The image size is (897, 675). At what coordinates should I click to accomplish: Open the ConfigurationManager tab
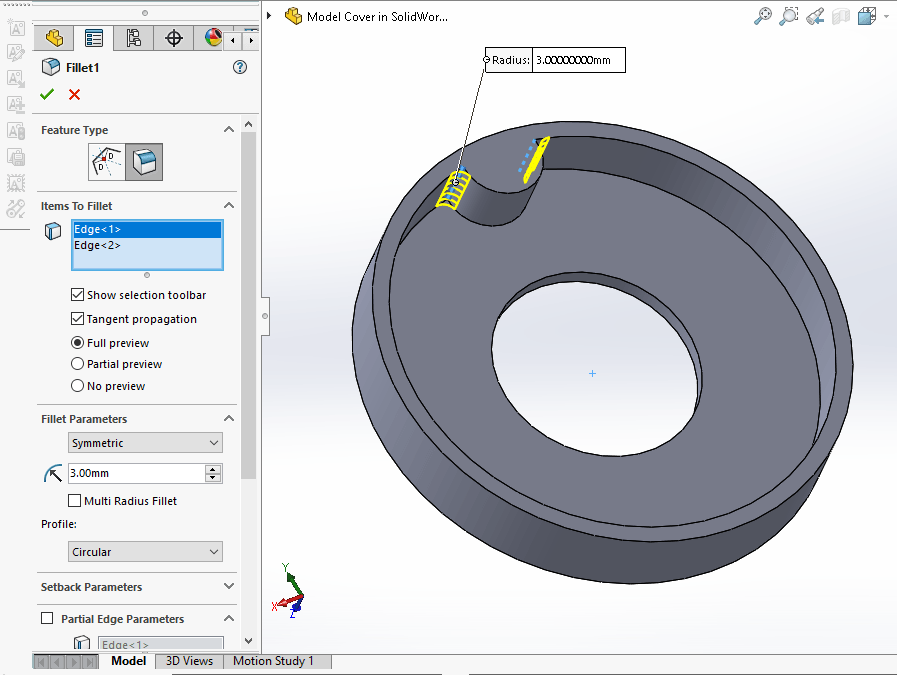[x=133, y=39]
